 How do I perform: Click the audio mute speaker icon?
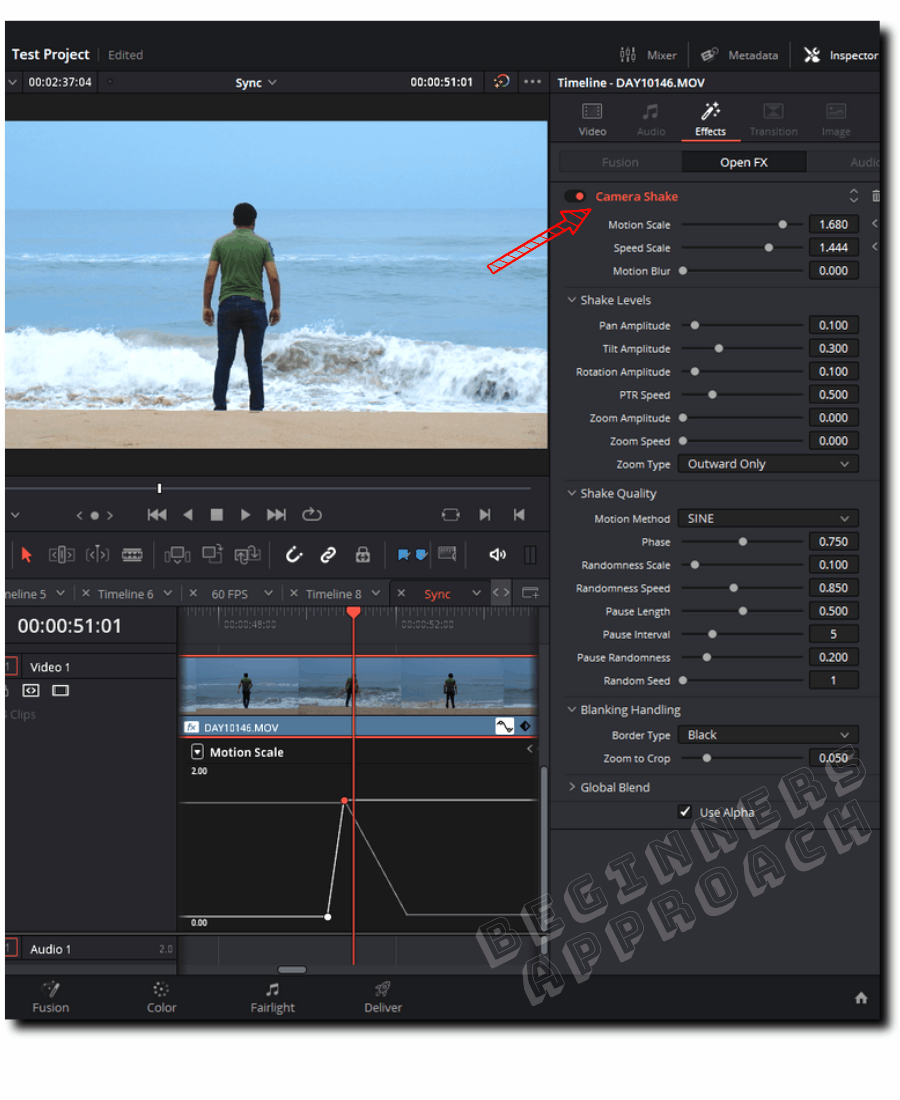pos(498,554)
